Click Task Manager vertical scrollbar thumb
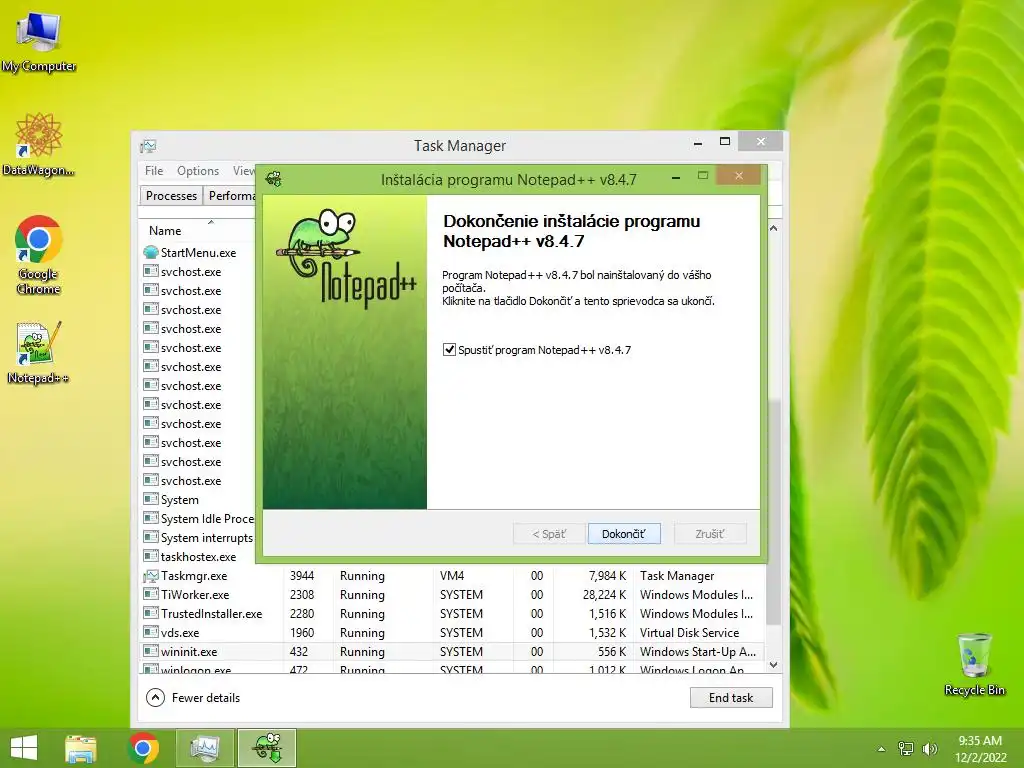 (773, 511)
